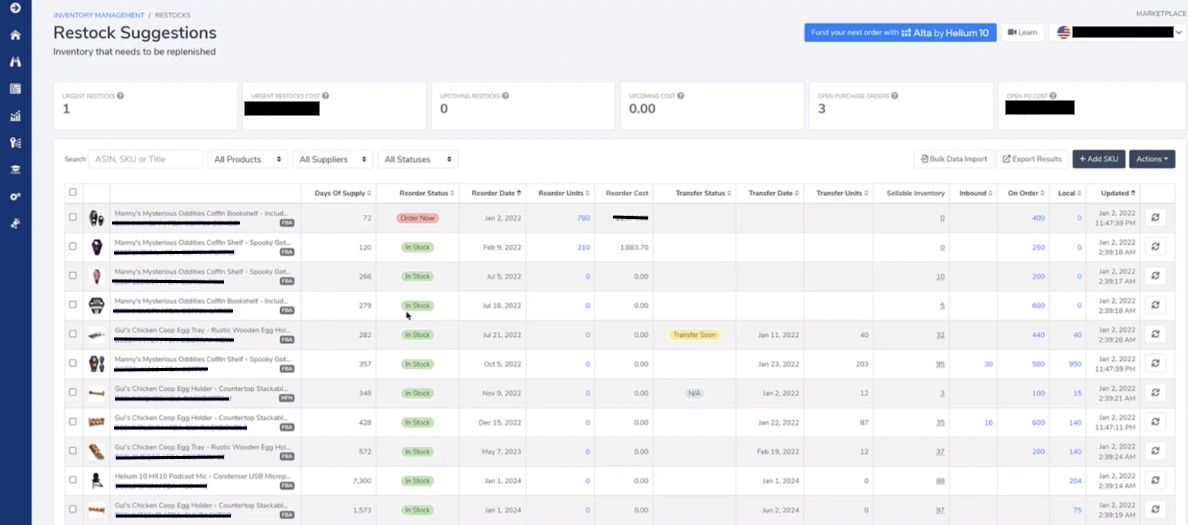Screen dimensions: 1188x525
Task: Click the Home icon in the left sidebar
Action: (x=15, y=35)
